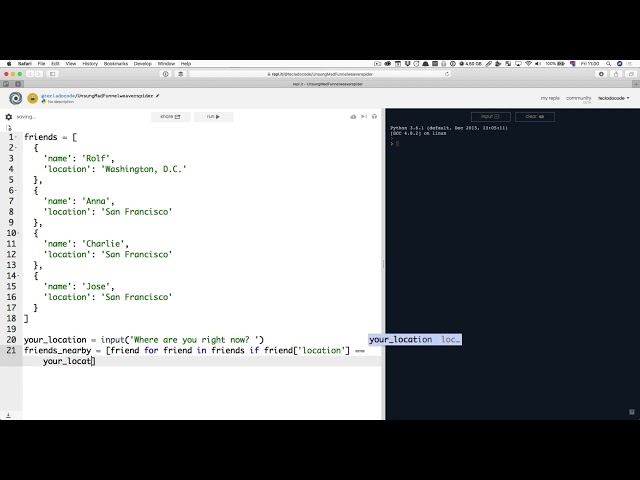Viewport: 640px width, 480px height.
Task: Click 'Washington, D.C.' on line 4
Action: (144, 169)
